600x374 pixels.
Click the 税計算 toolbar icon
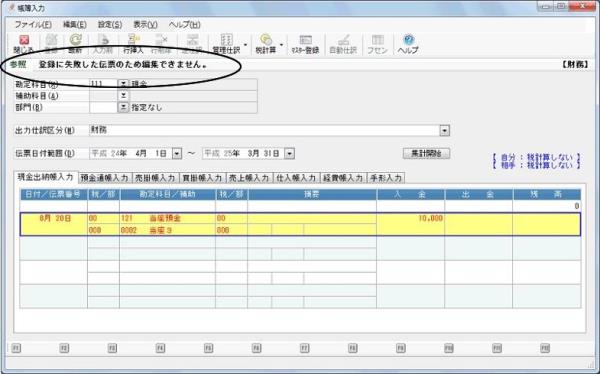click(266, 44)
